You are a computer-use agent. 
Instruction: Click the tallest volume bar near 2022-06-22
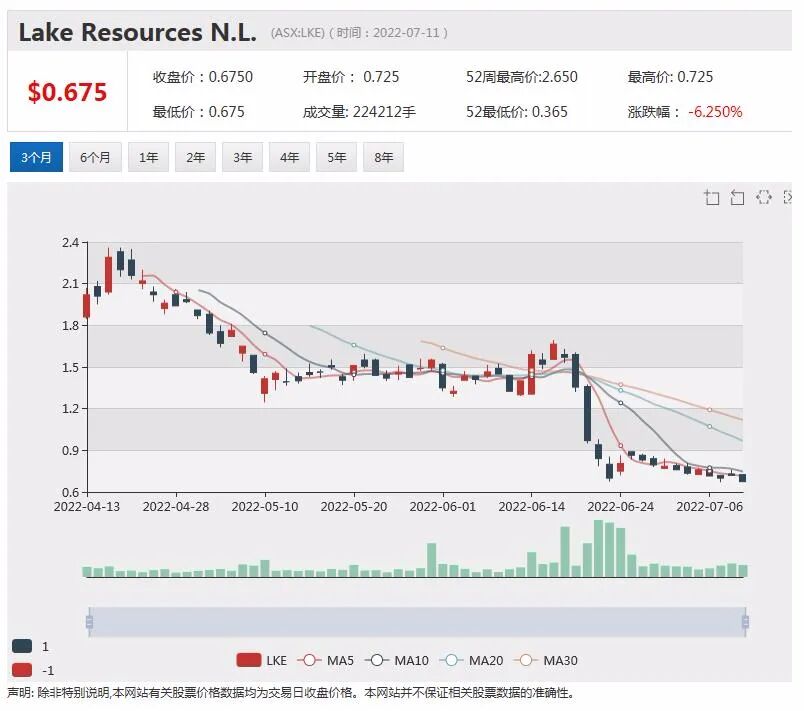click(598, 549)
